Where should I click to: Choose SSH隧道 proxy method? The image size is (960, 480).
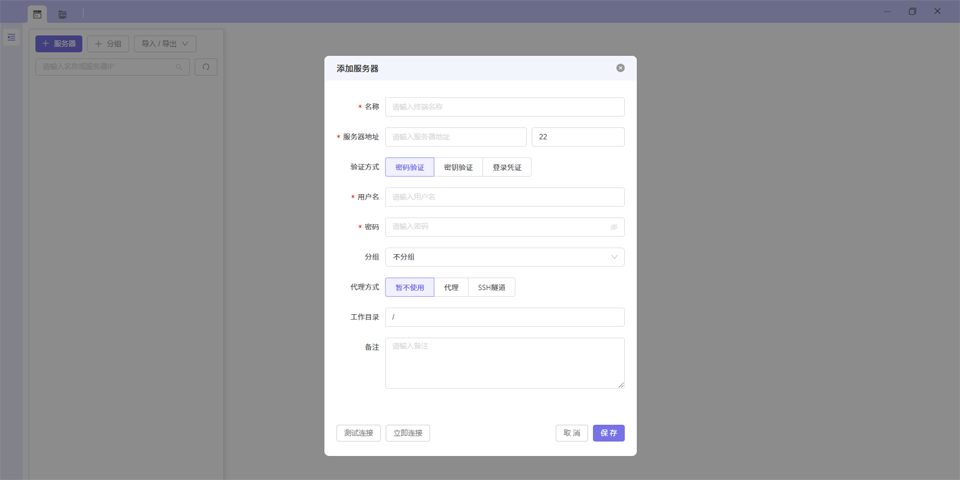491,287
